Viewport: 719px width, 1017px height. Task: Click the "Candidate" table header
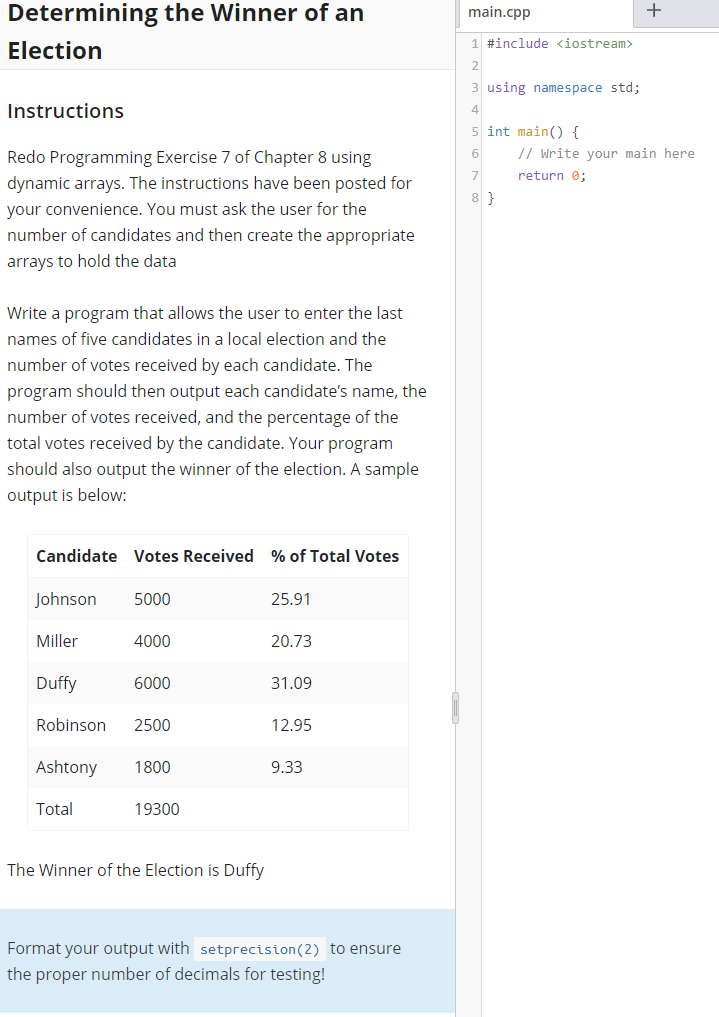pyautogui.click(x=77, y=556)
